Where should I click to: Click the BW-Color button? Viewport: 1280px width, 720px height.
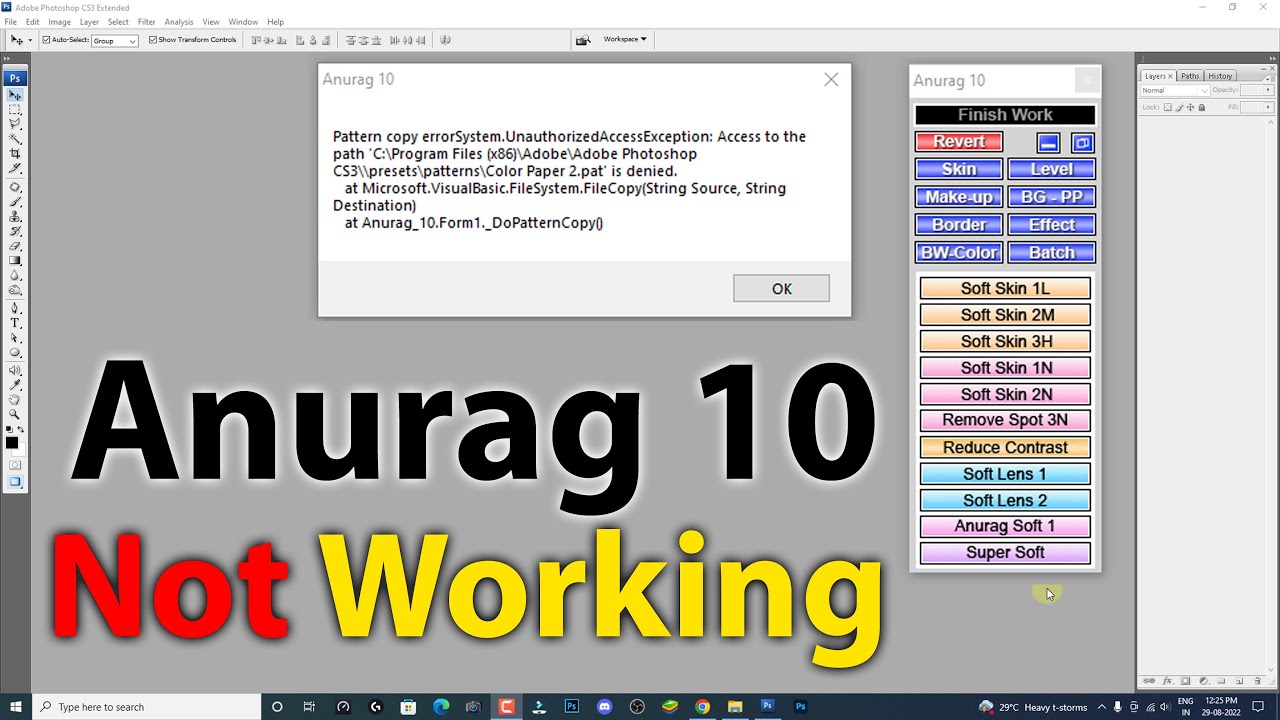[x=958, y=253]
